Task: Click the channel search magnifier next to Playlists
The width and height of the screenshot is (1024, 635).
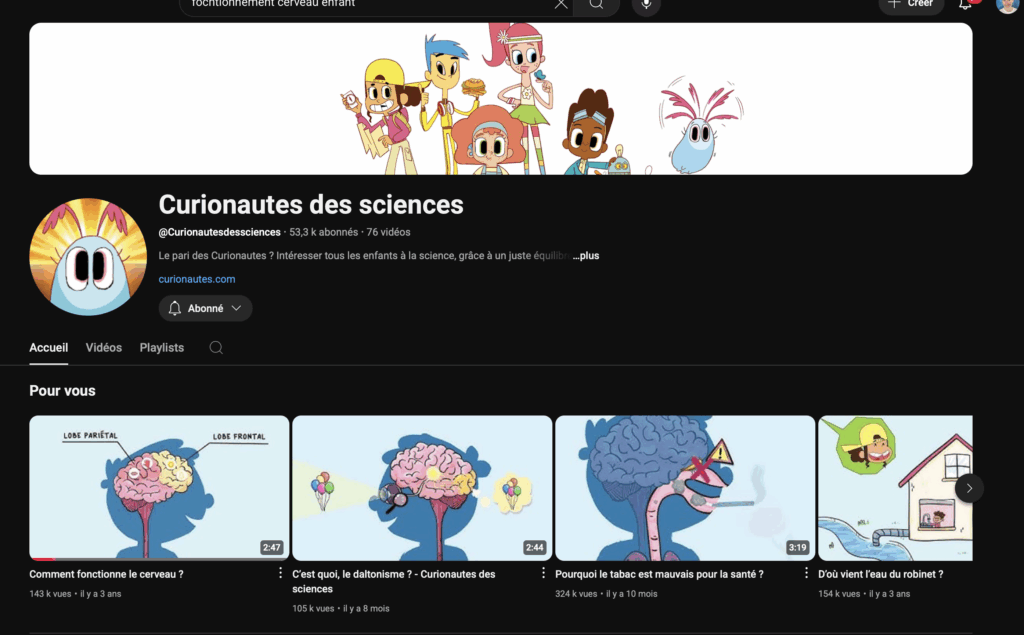Action: tap(216, 348)
